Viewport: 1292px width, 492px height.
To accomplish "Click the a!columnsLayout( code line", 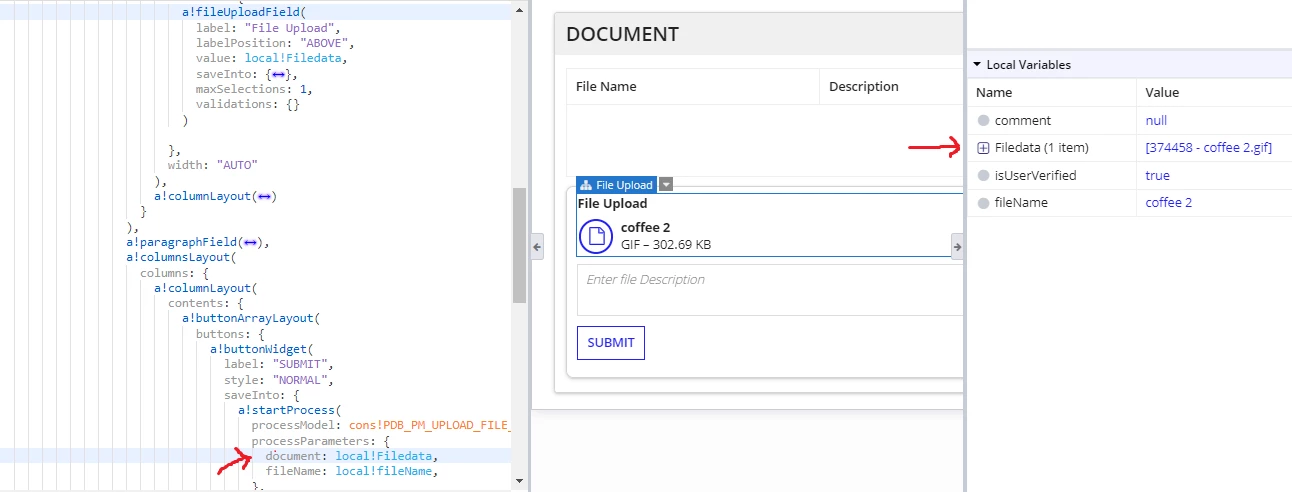I will (182, 257).
